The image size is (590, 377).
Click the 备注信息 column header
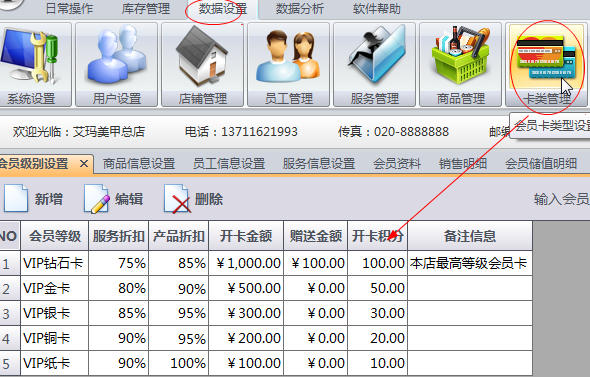(470, 236)
